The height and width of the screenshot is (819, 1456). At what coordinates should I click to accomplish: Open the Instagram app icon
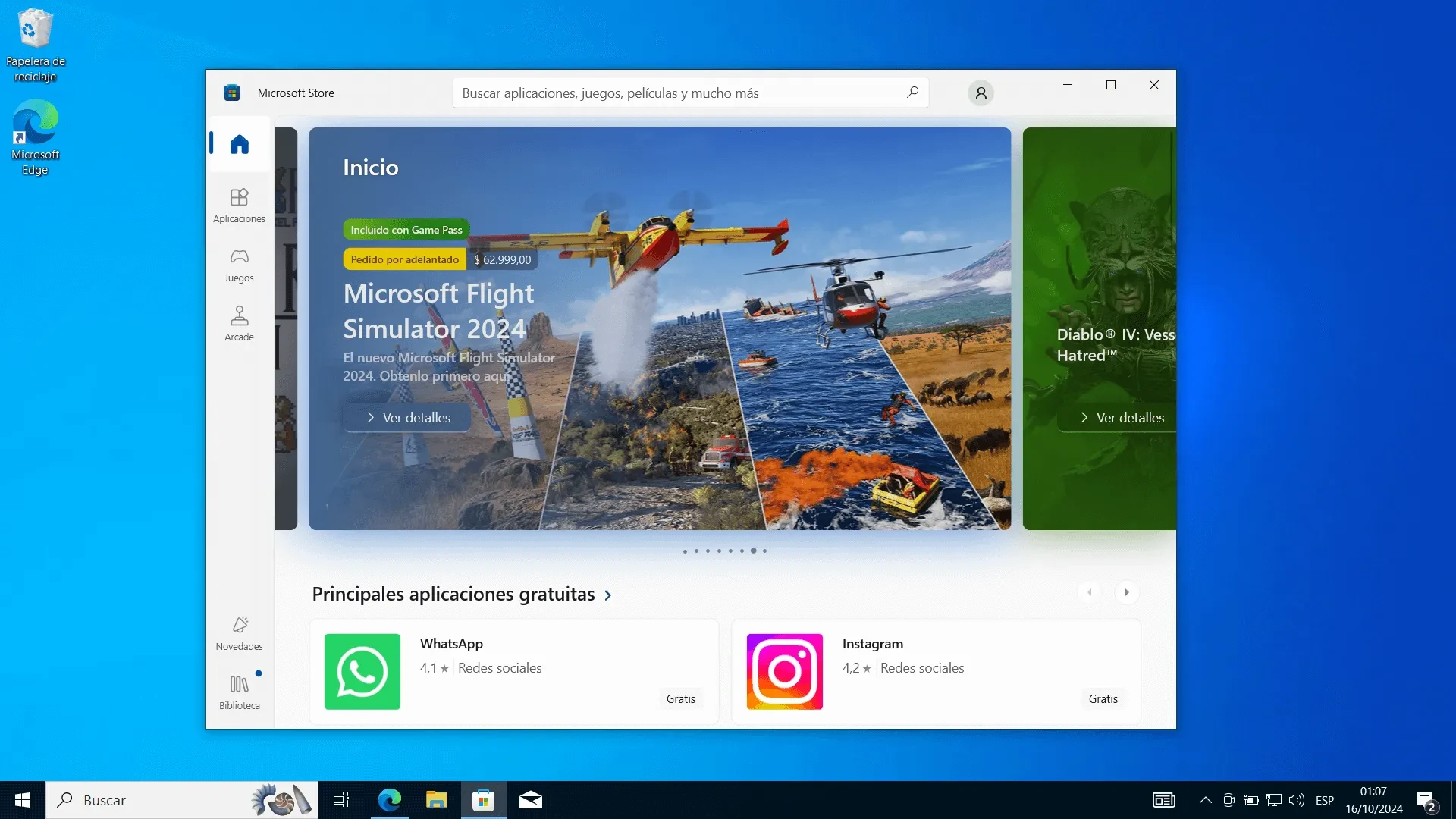[x=785, y=672]
